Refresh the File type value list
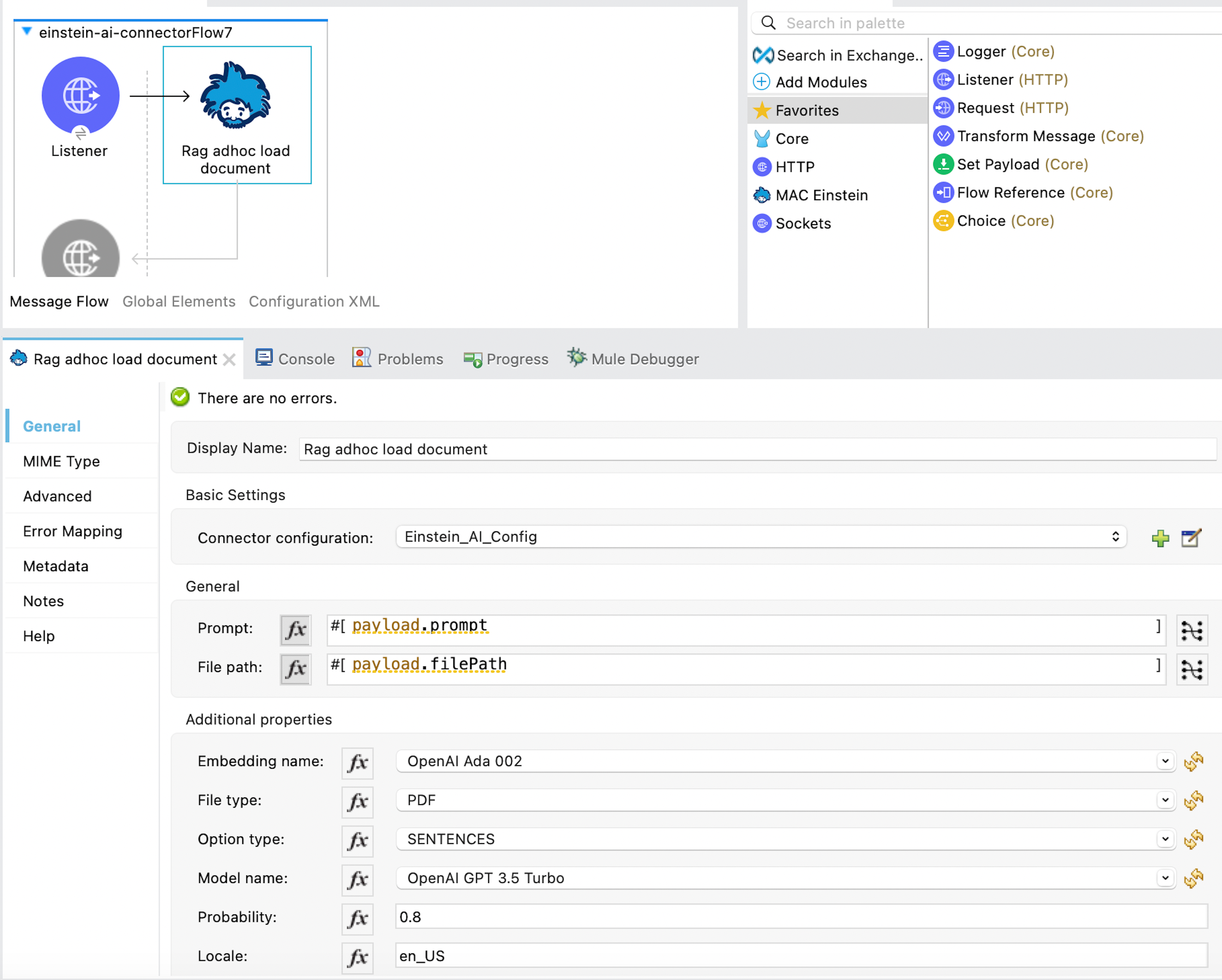Viewport: 1222px width, 980px height. click(x=1194, y=800)
